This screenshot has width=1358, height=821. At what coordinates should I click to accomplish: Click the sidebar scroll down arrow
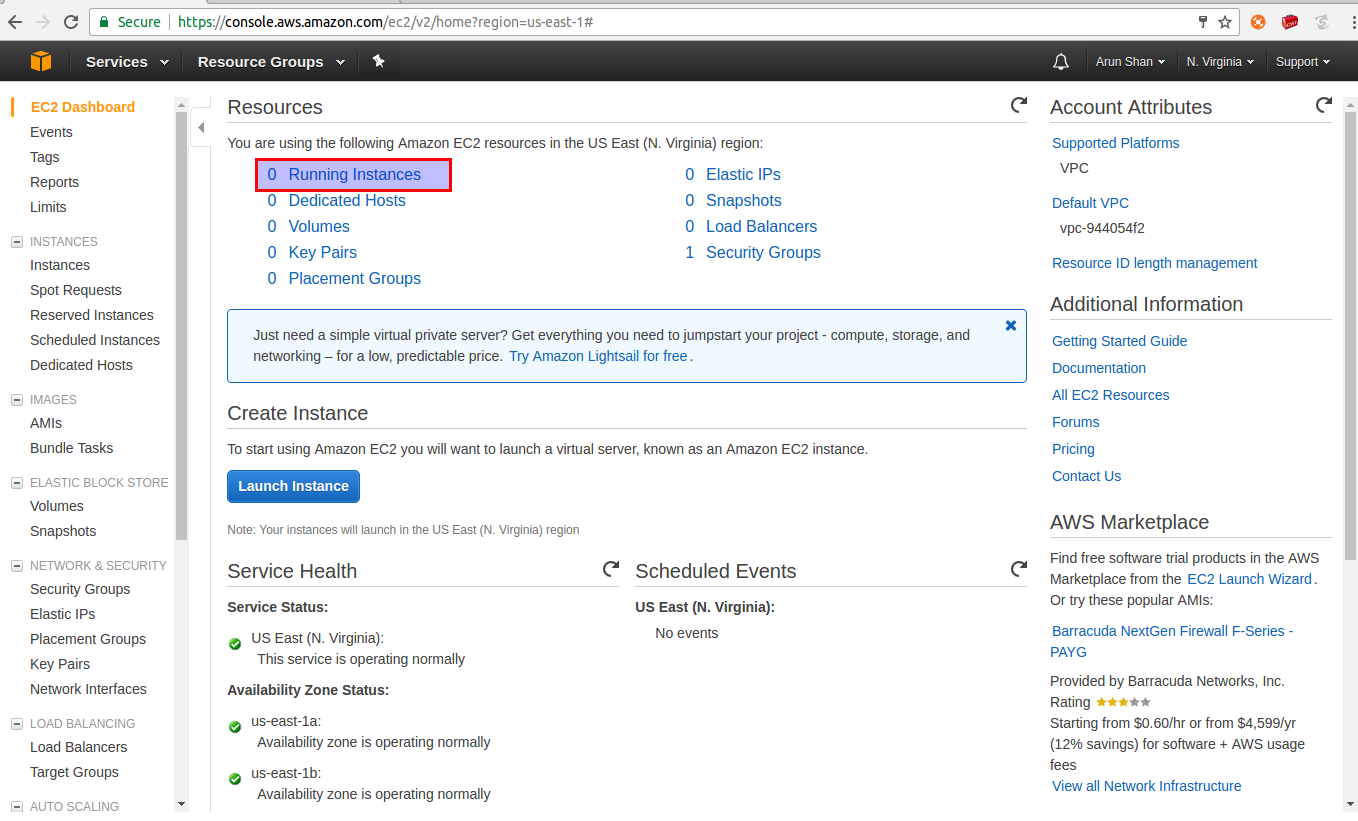(181, 804)
